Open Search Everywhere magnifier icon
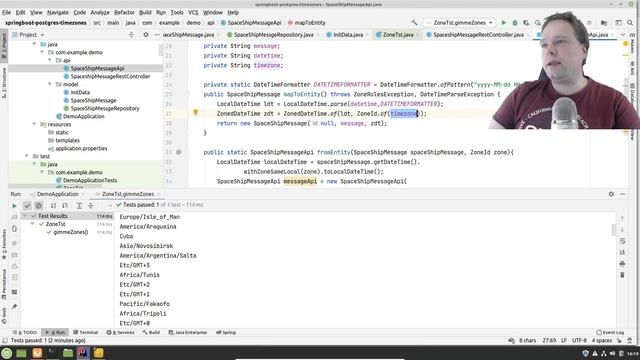The width and height of the screenshot is (640, 360). coord(630,23)
